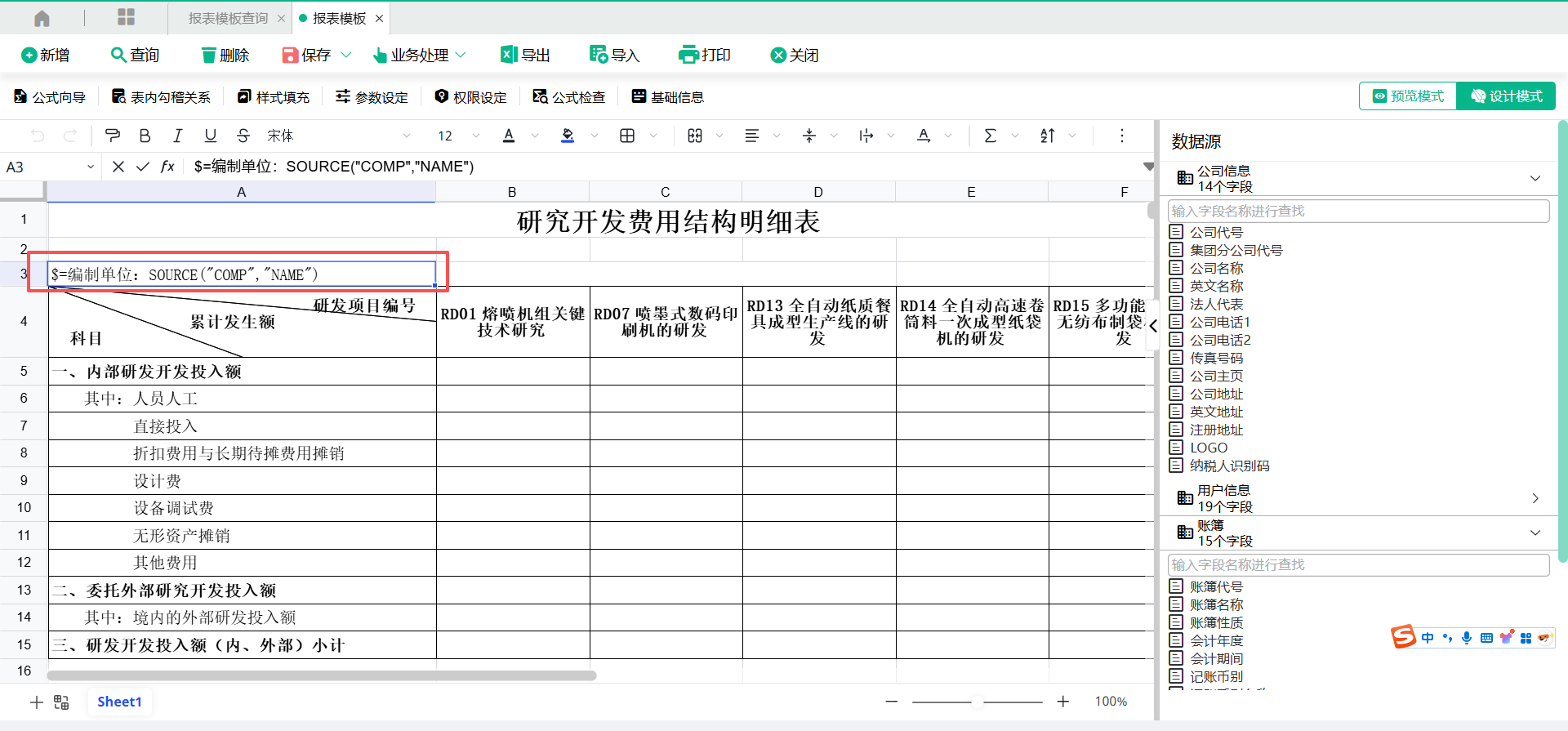This screenshot has width=1568, height=731.
Task: Click the 公司信息 field search box
Action: (x=1357, y=211)
